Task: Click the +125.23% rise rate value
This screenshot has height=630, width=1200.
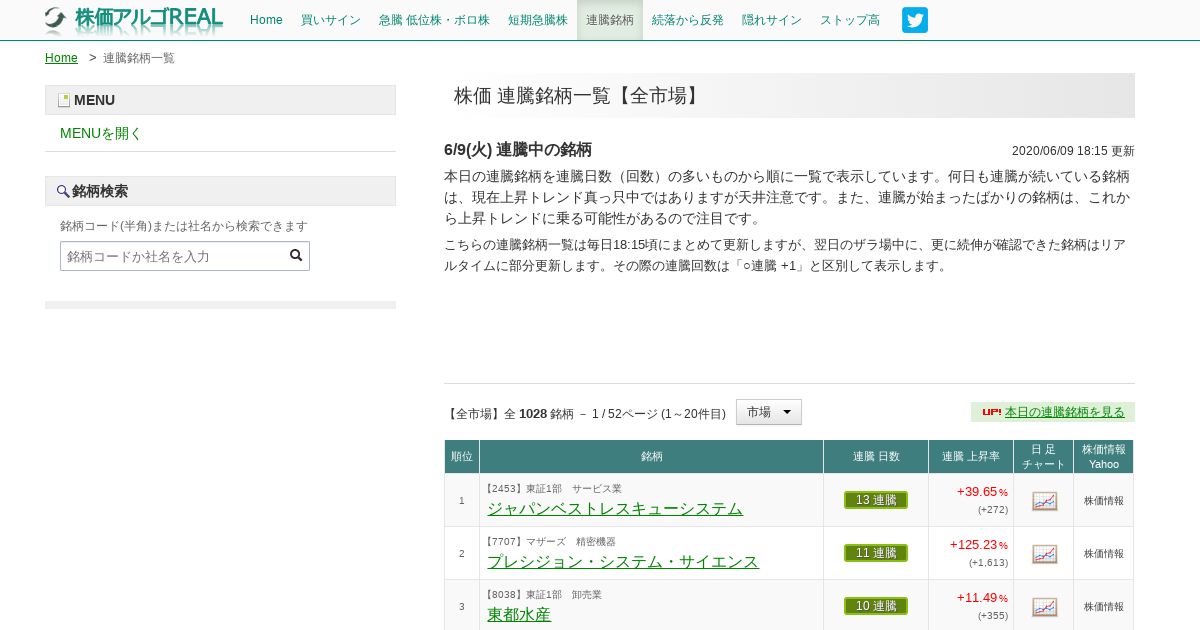Action: click(979, 545)
